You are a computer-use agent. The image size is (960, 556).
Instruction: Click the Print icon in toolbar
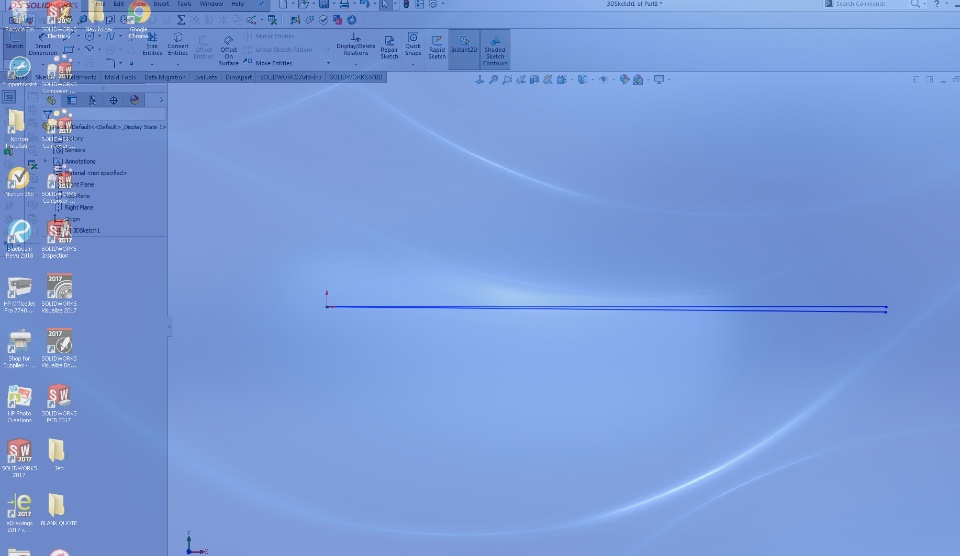pos(344,4)
